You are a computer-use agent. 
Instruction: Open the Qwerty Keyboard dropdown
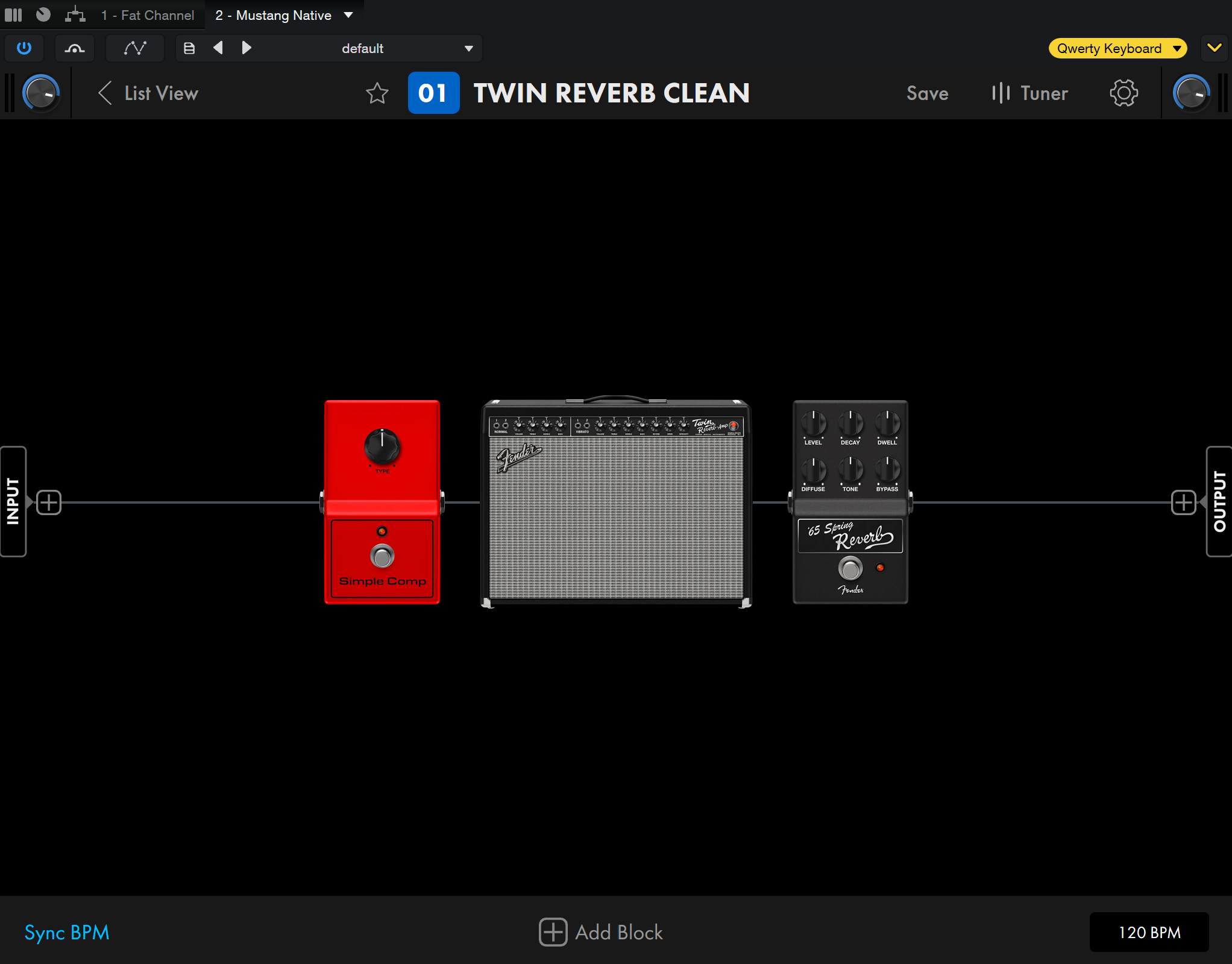[1117, 48]
